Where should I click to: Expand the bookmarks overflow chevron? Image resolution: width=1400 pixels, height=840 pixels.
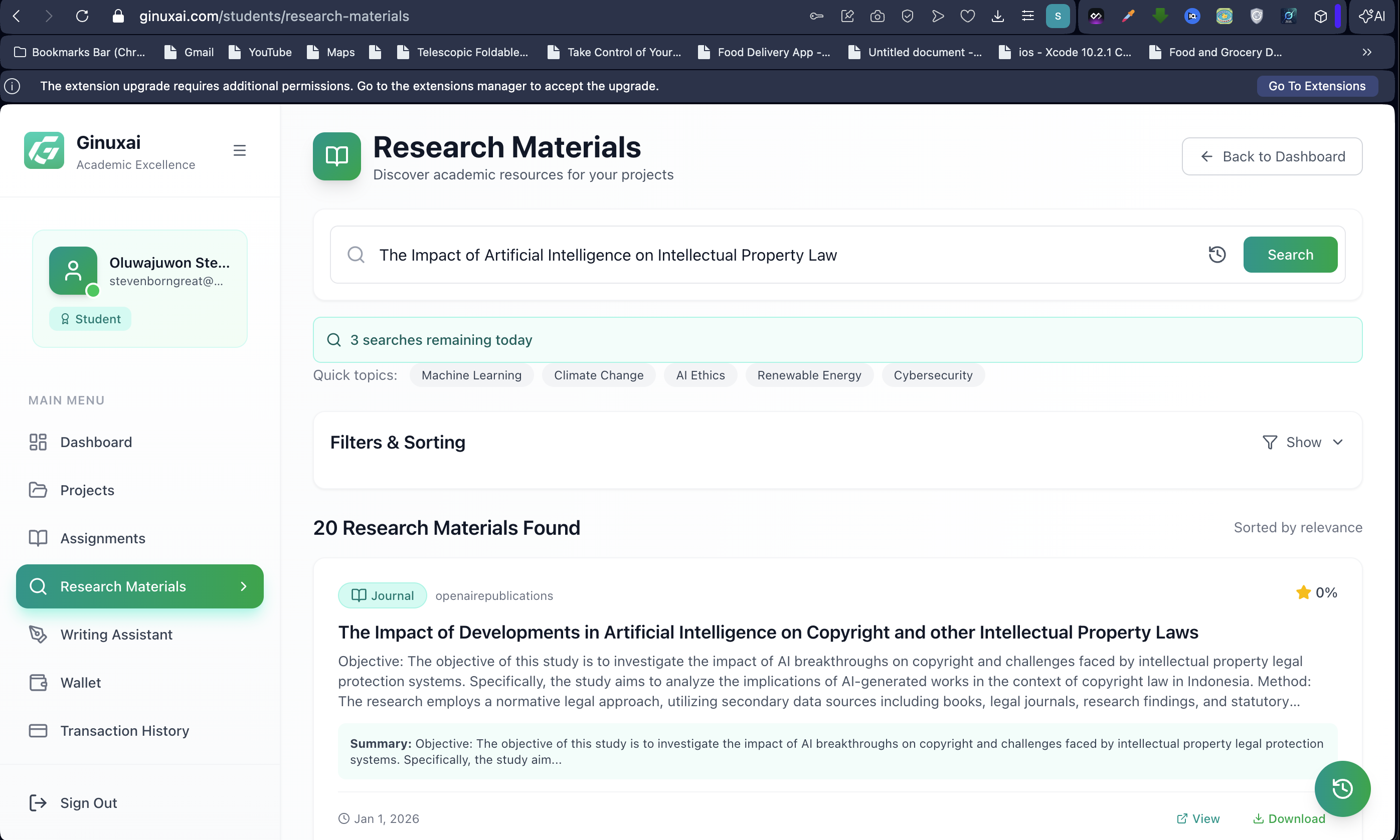point(1366,52)
